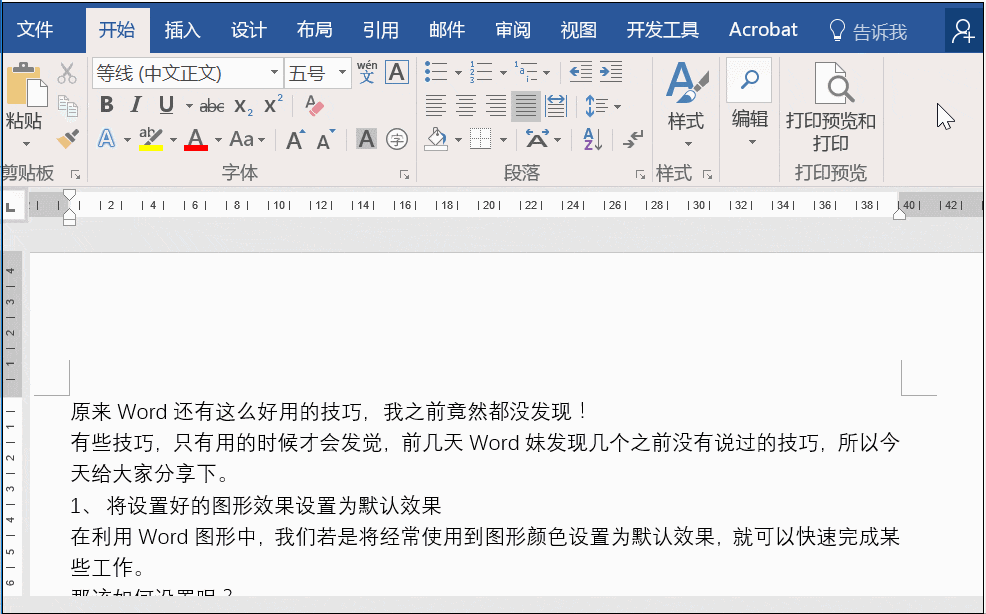Switch to the 插入 tab
The width and height of the screenshot is (986, 614).
point(182,30)
